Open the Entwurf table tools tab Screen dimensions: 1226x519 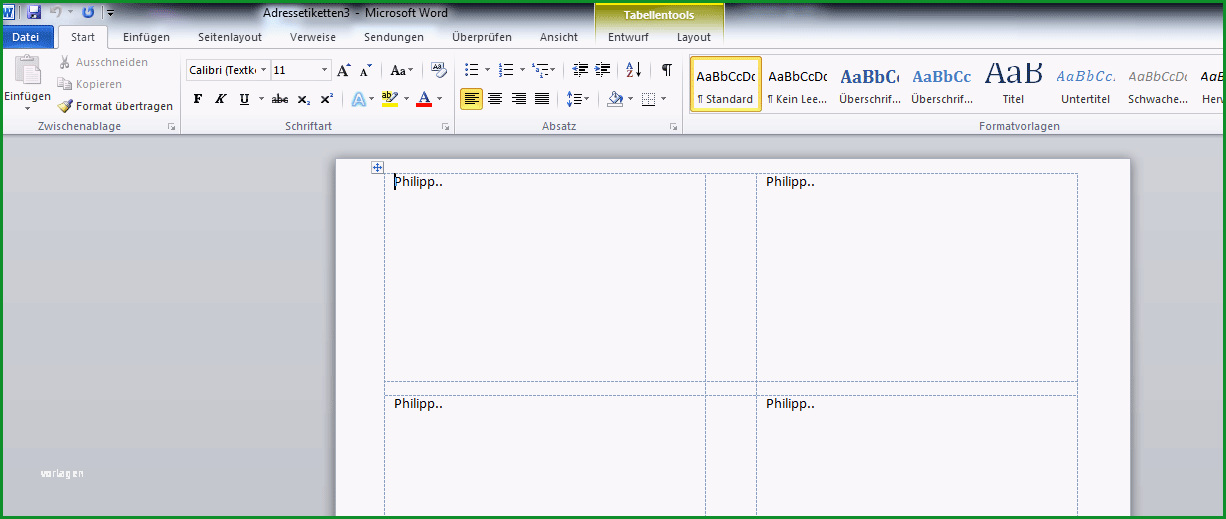point(628,37)
